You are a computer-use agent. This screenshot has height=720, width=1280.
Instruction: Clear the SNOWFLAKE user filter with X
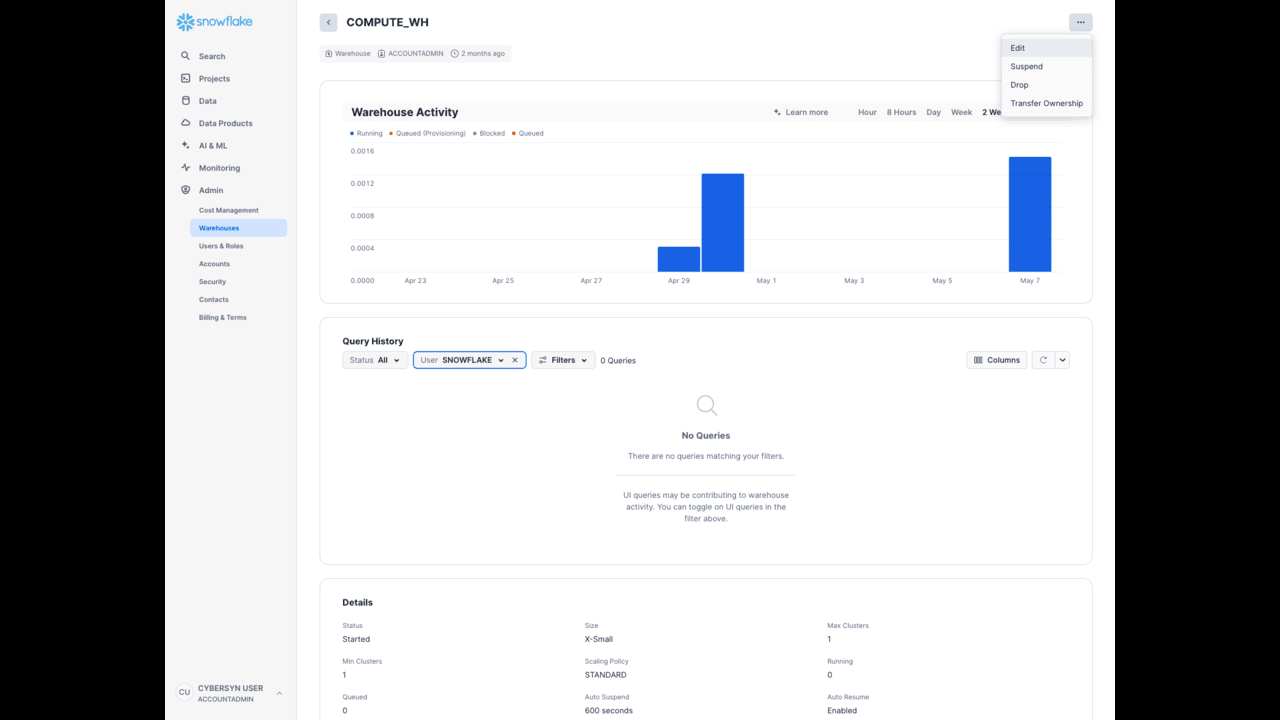pyautogui.click(x=515, y=360)
